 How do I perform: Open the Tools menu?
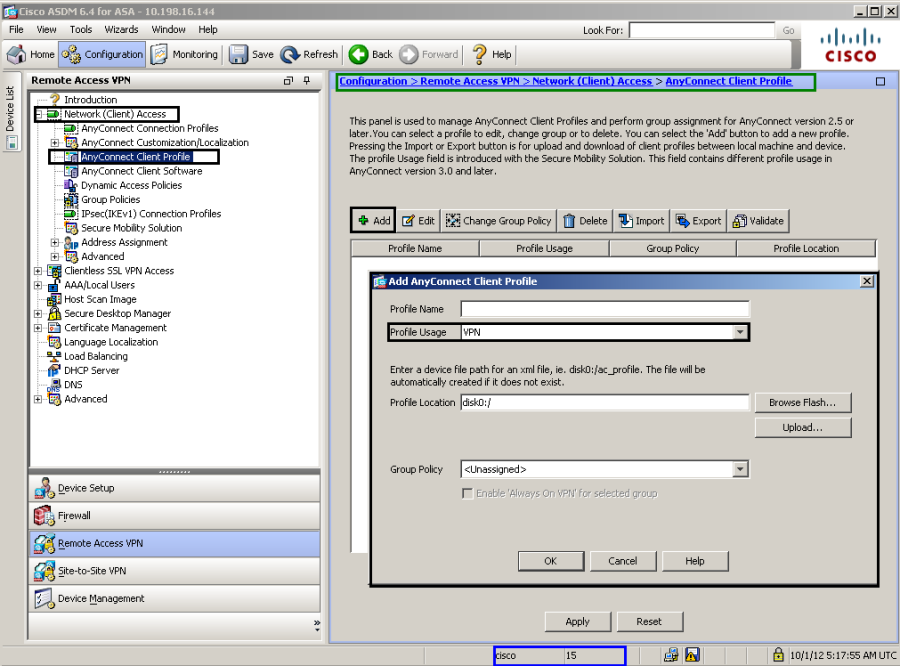point(81,29)
